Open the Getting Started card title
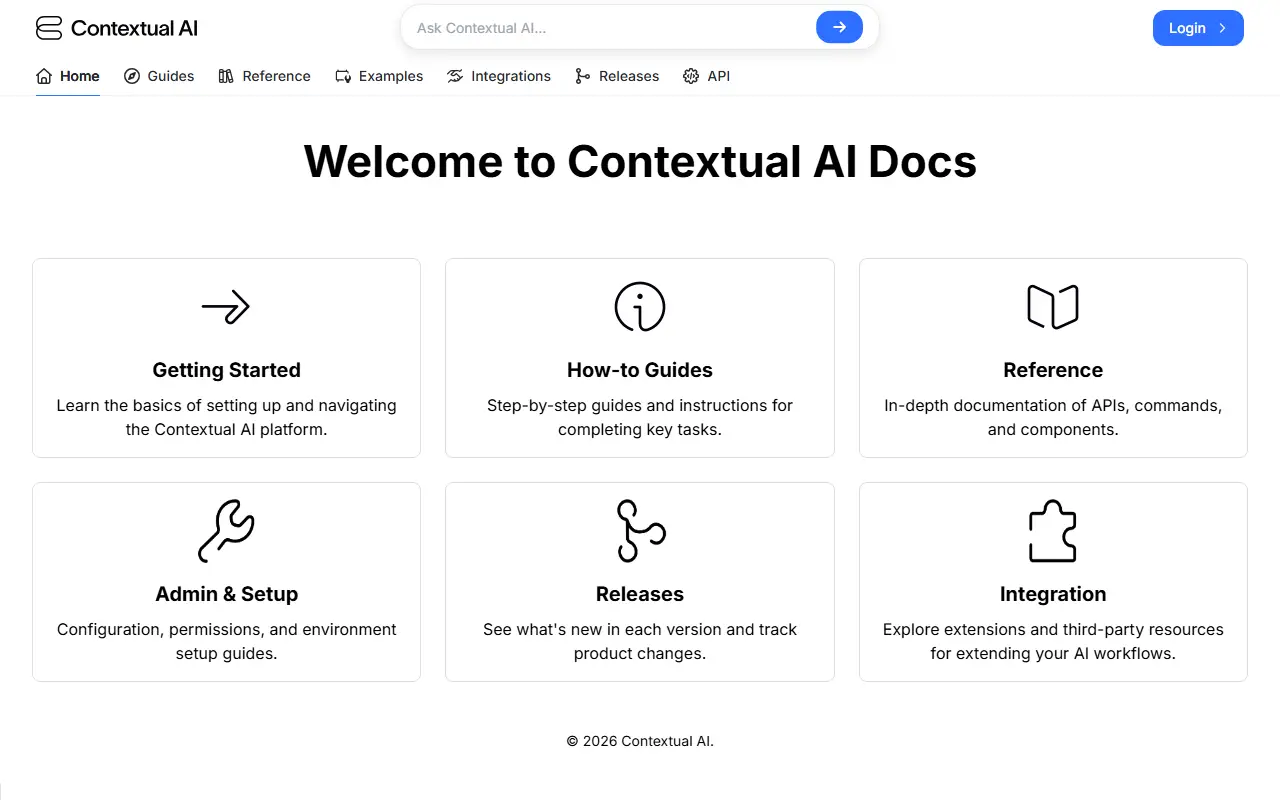Viewport: 1280px width, 800px height. 226,370
